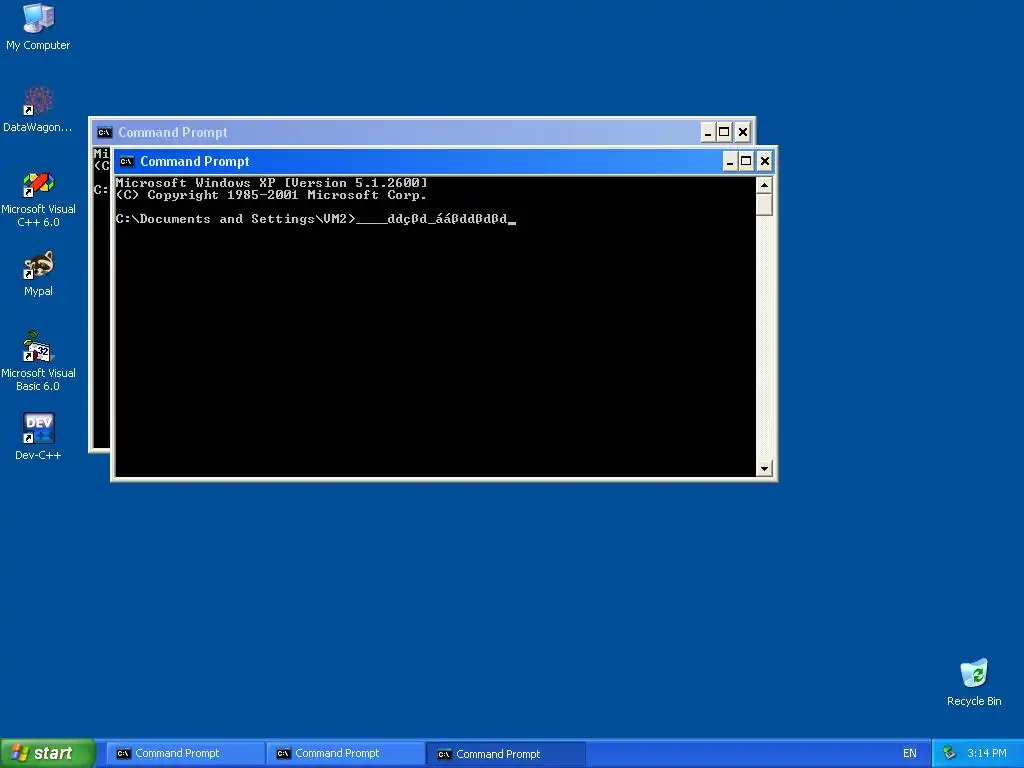The height and width of the screenshot is (768, 1024).
Task: Select the DataWagon desktop shortcut
Action: pos(38,109)
